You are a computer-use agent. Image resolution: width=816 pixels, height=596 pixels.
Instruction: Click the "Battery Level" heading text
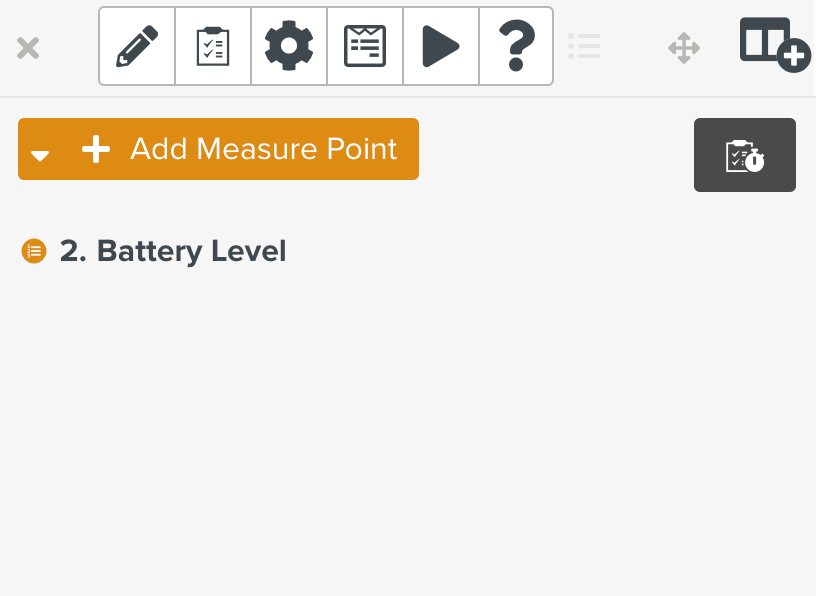[x=191, y=251]
